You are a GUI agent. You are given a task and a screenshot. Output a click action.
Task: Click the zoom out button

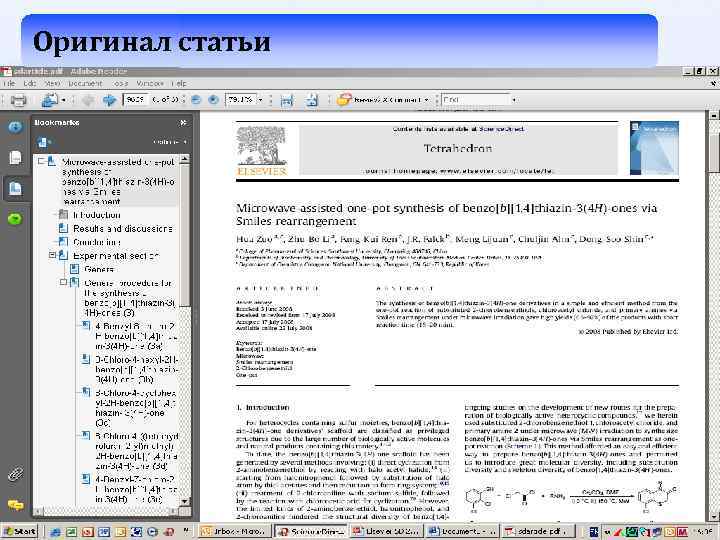196,100
